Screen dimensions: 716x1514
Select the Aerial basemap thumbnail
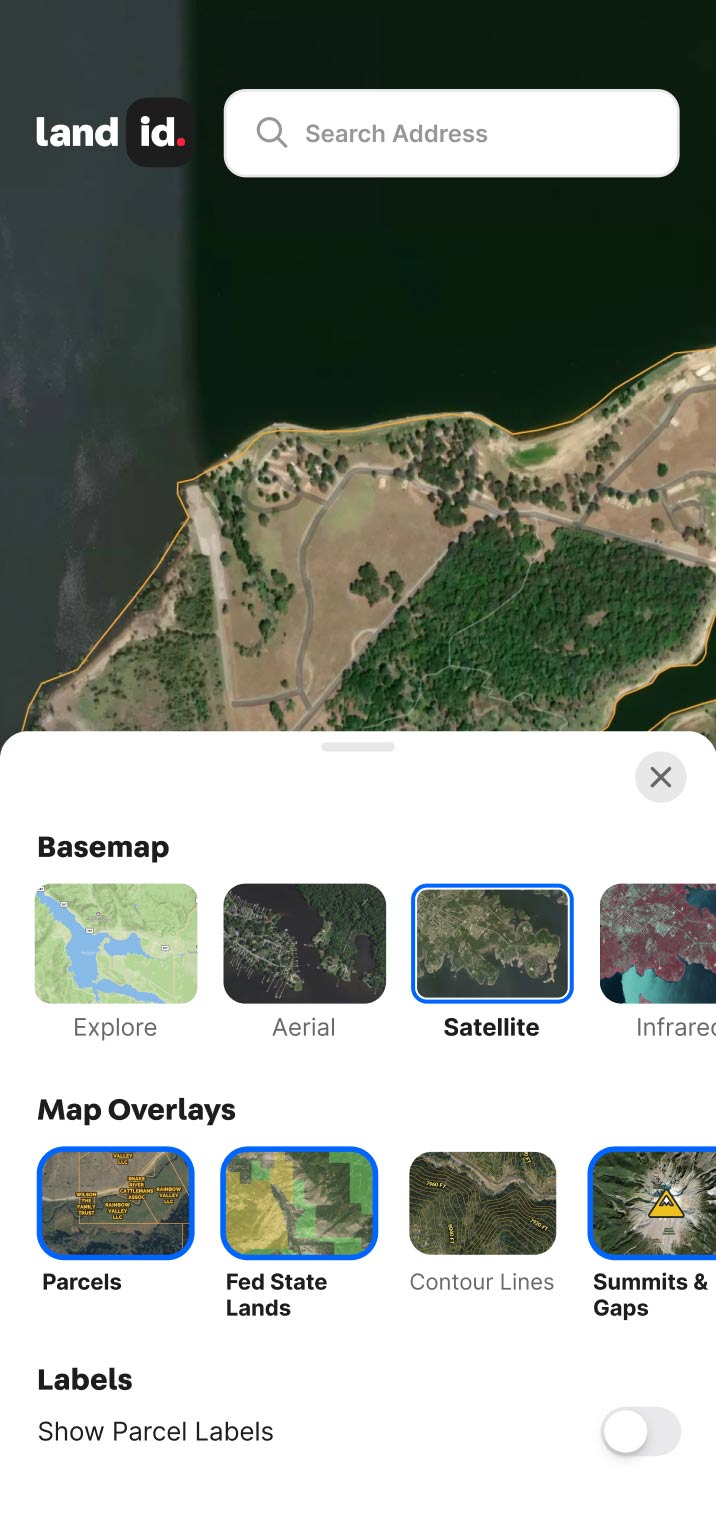tap(304, 943)
